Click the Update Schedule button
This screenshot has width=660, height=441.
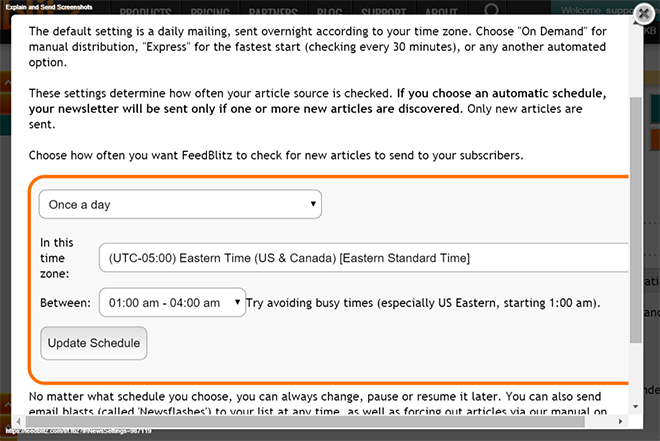93,343
